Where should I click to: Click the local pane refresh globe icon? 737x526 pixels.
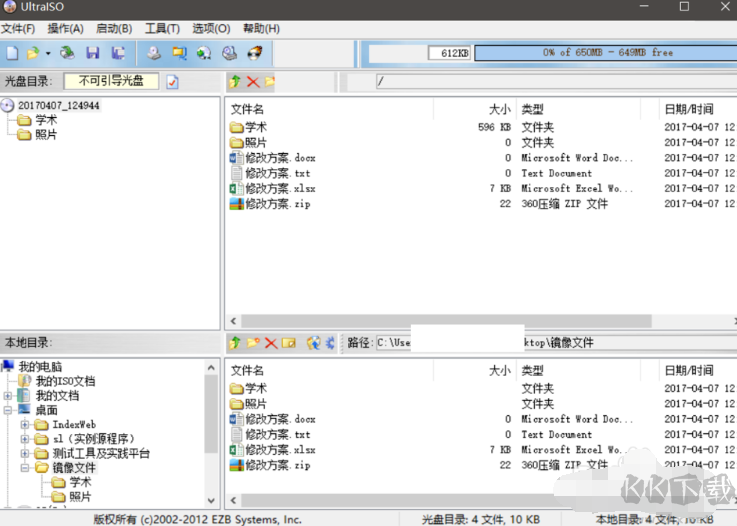[x=314, y=343]
